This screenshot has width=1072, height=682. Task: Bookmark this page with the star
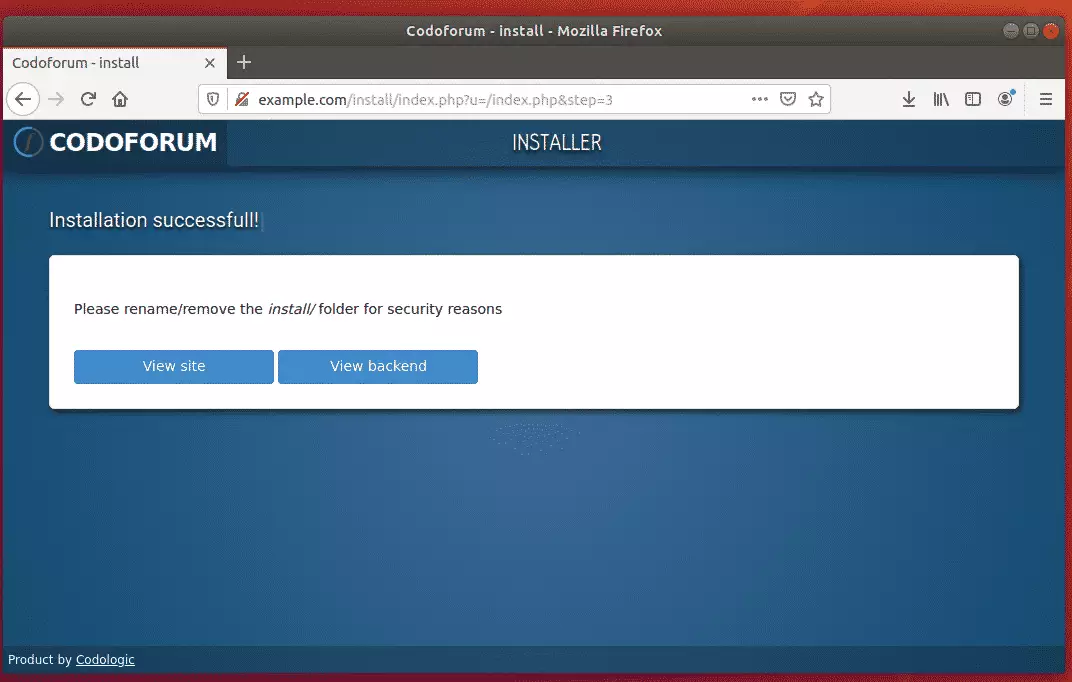pyautogui.click(x=816, y=99)
